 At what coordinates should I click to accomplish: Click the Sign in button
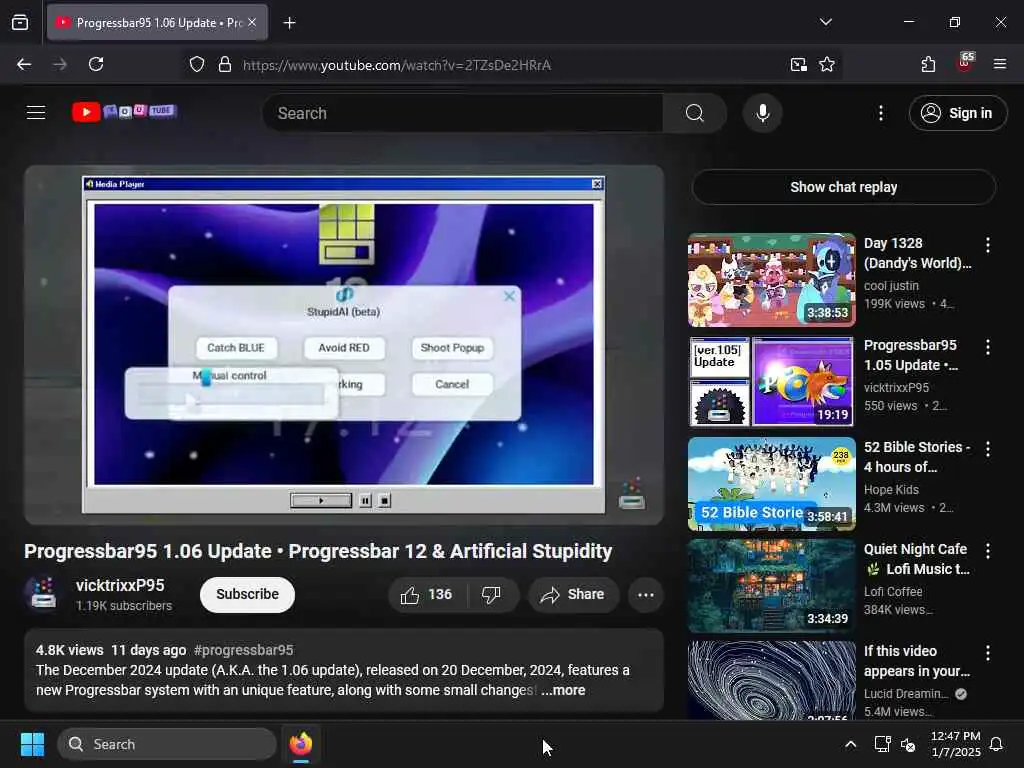tap(957, 113)
